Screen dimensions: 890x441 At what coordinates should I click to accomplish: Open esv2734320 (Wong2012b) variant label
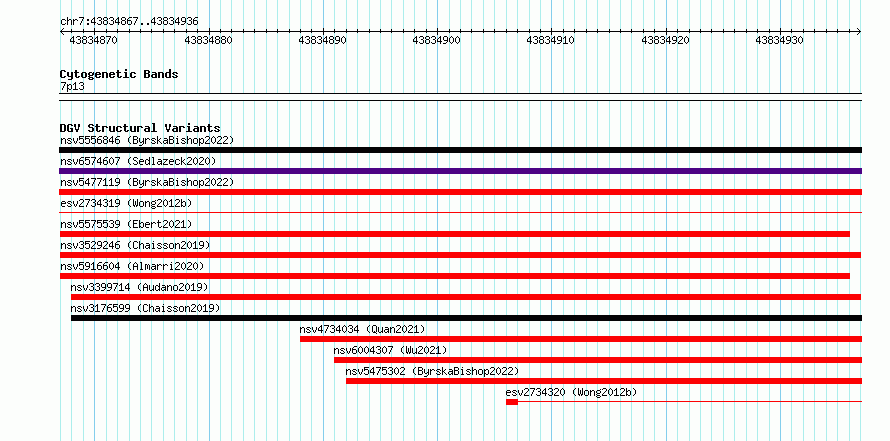click(x=572, y=392)
